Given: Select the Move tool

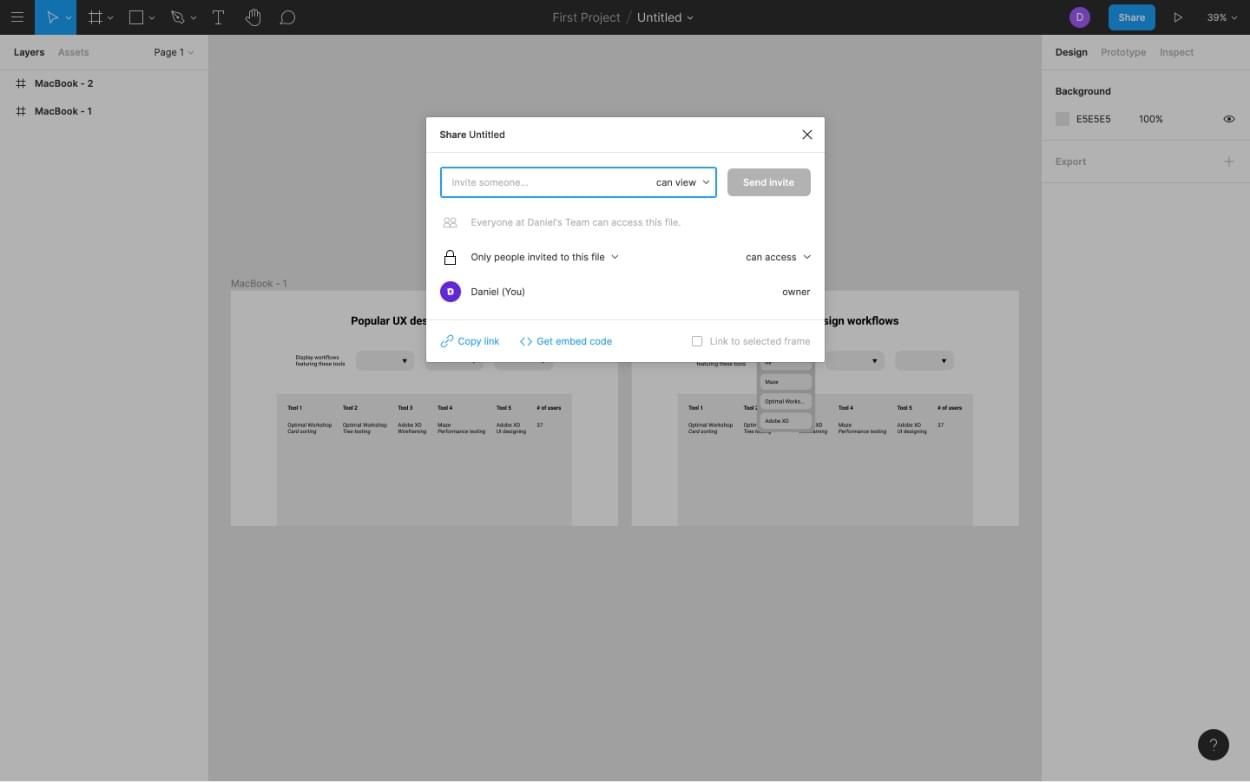Looking at the screenshot, I should point(53,17).
